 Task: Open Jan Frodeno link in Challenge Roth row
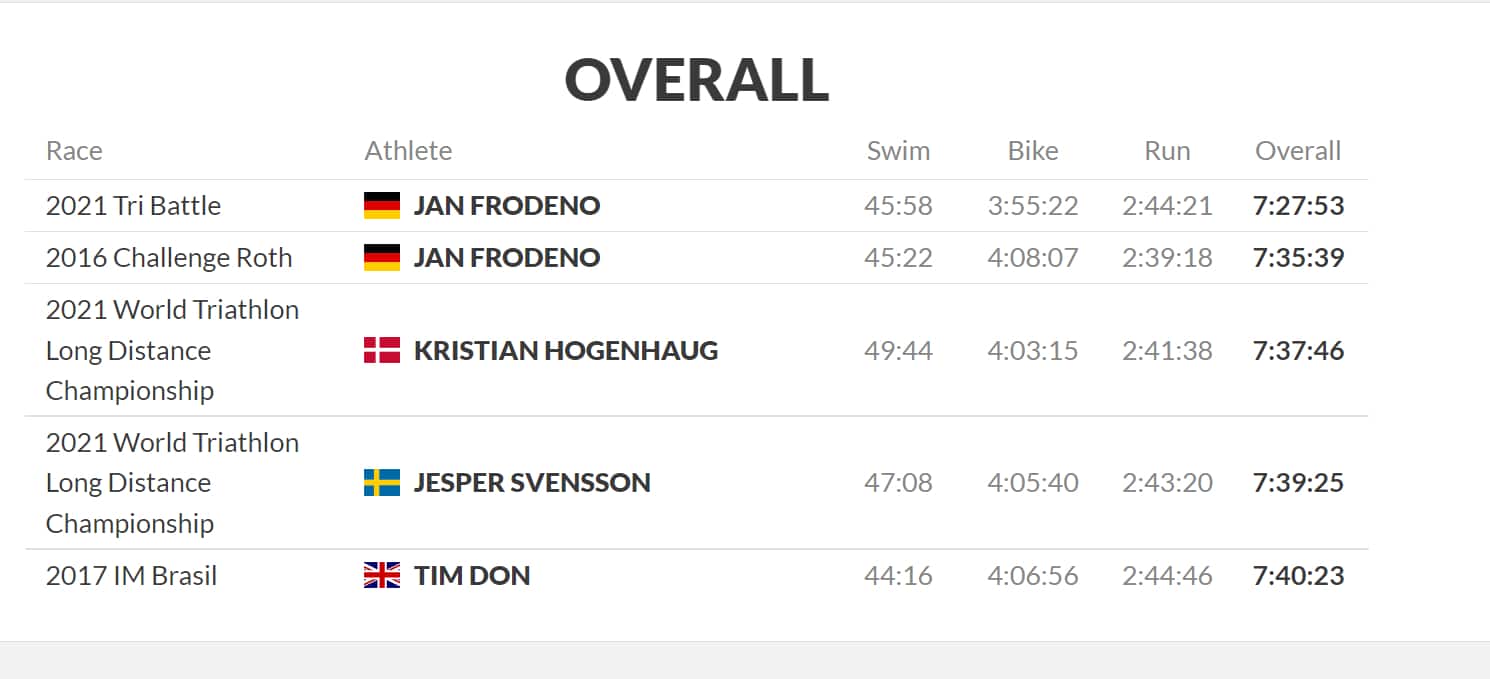[x=507, y=258]
